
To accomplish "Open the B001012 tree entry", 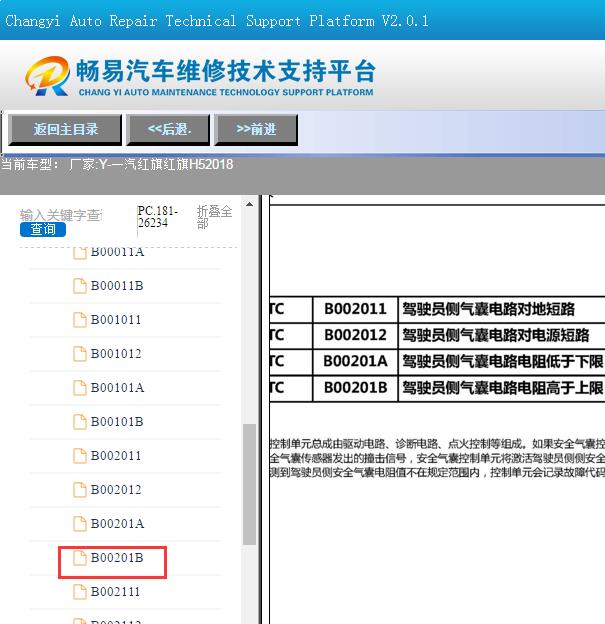I will [116, 353].
